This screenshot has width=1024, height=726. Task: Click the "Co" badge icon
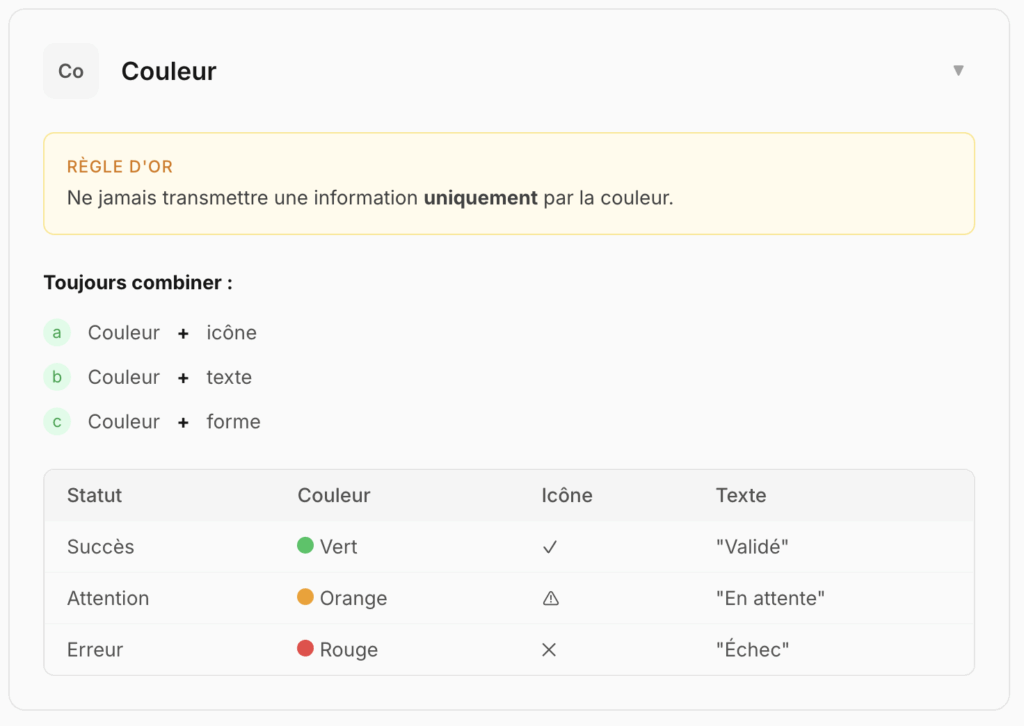71,71
